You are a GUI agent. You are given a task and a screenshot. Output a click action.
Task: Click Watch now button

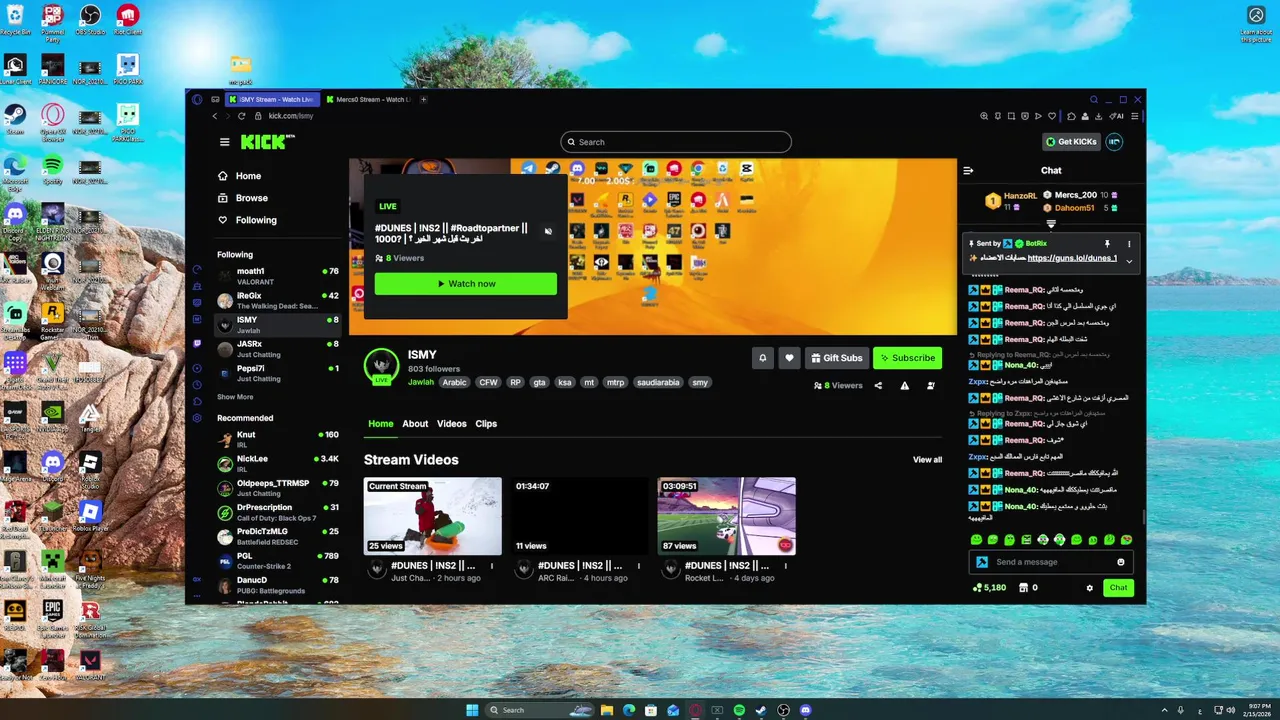pyautogui.click(x=466, y=284)
